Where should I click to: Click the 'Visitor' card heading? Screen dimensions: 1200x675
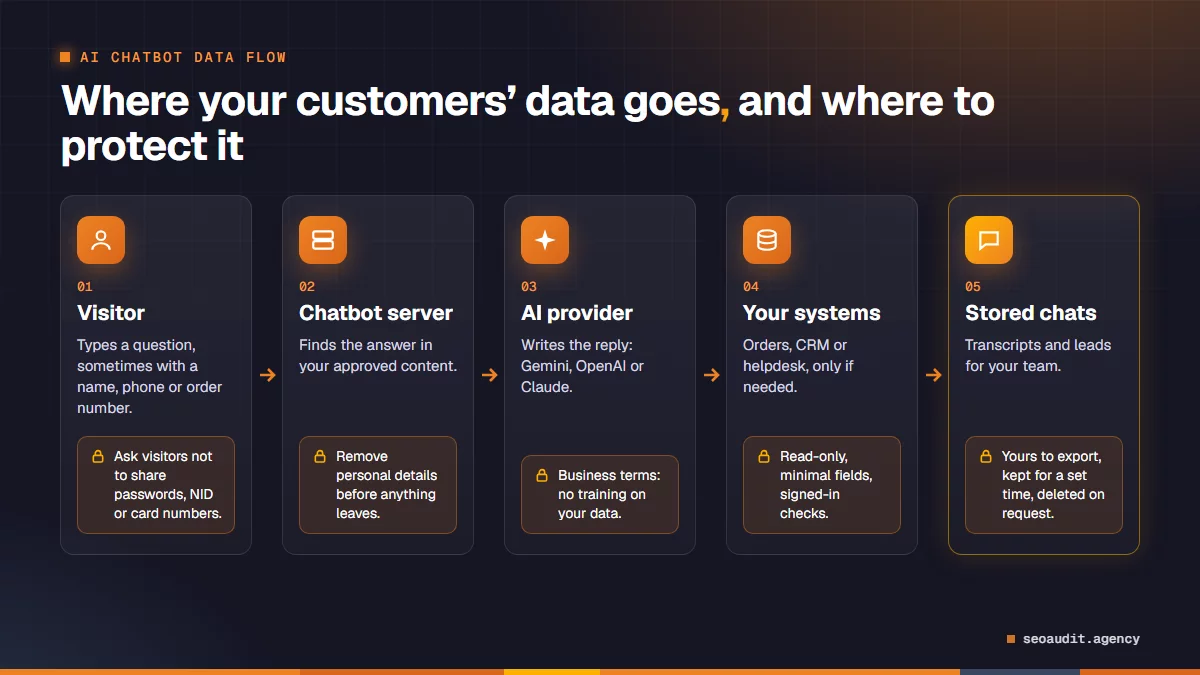click(x=111, y=313)
